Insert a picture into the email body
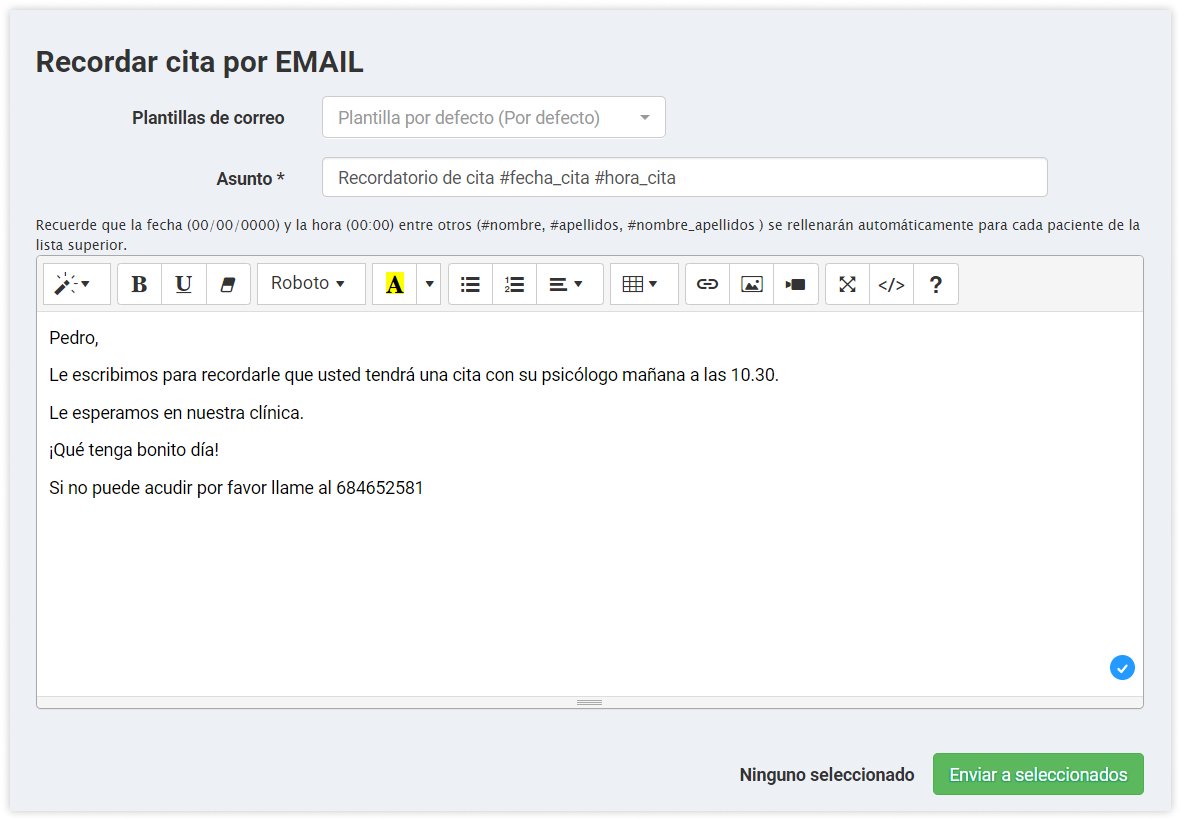 [x=751, y=284]
